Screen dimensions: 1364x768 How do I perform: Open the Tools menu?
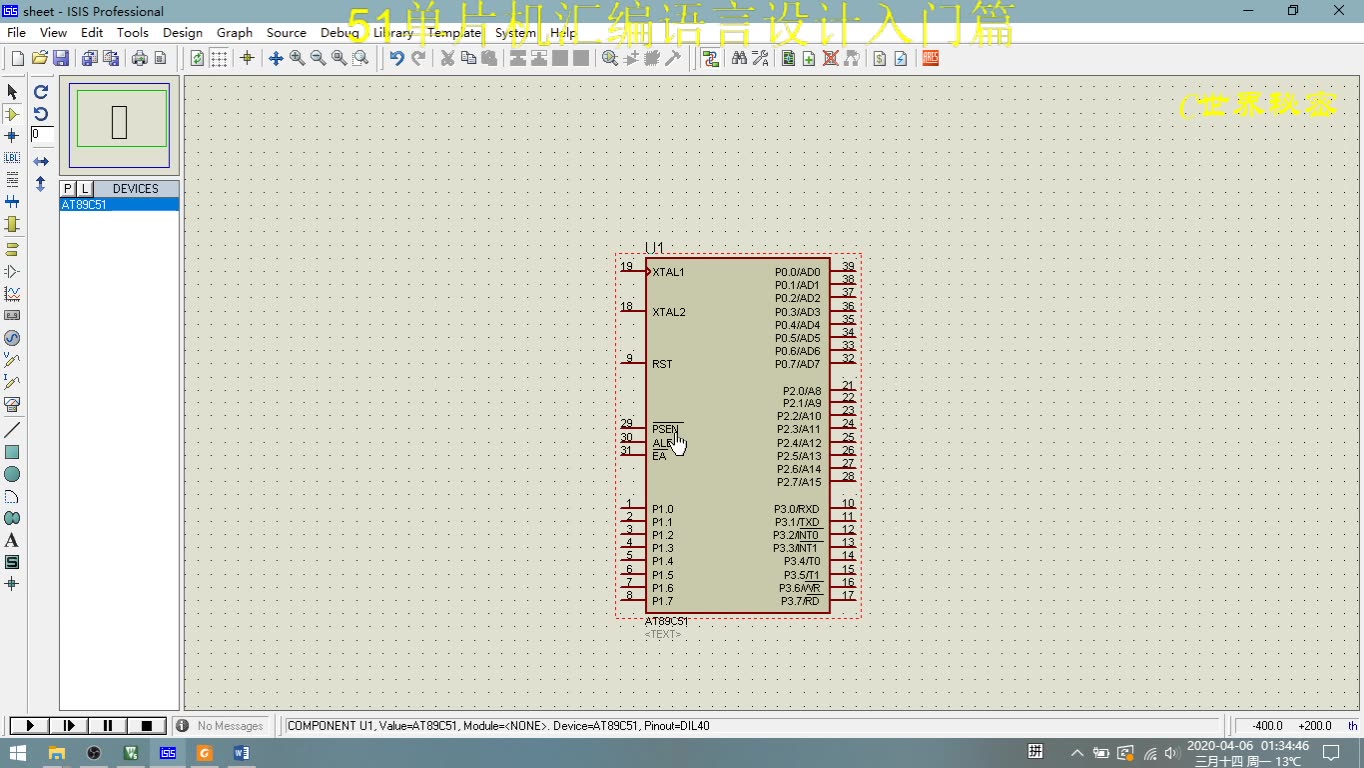[133, 33]
